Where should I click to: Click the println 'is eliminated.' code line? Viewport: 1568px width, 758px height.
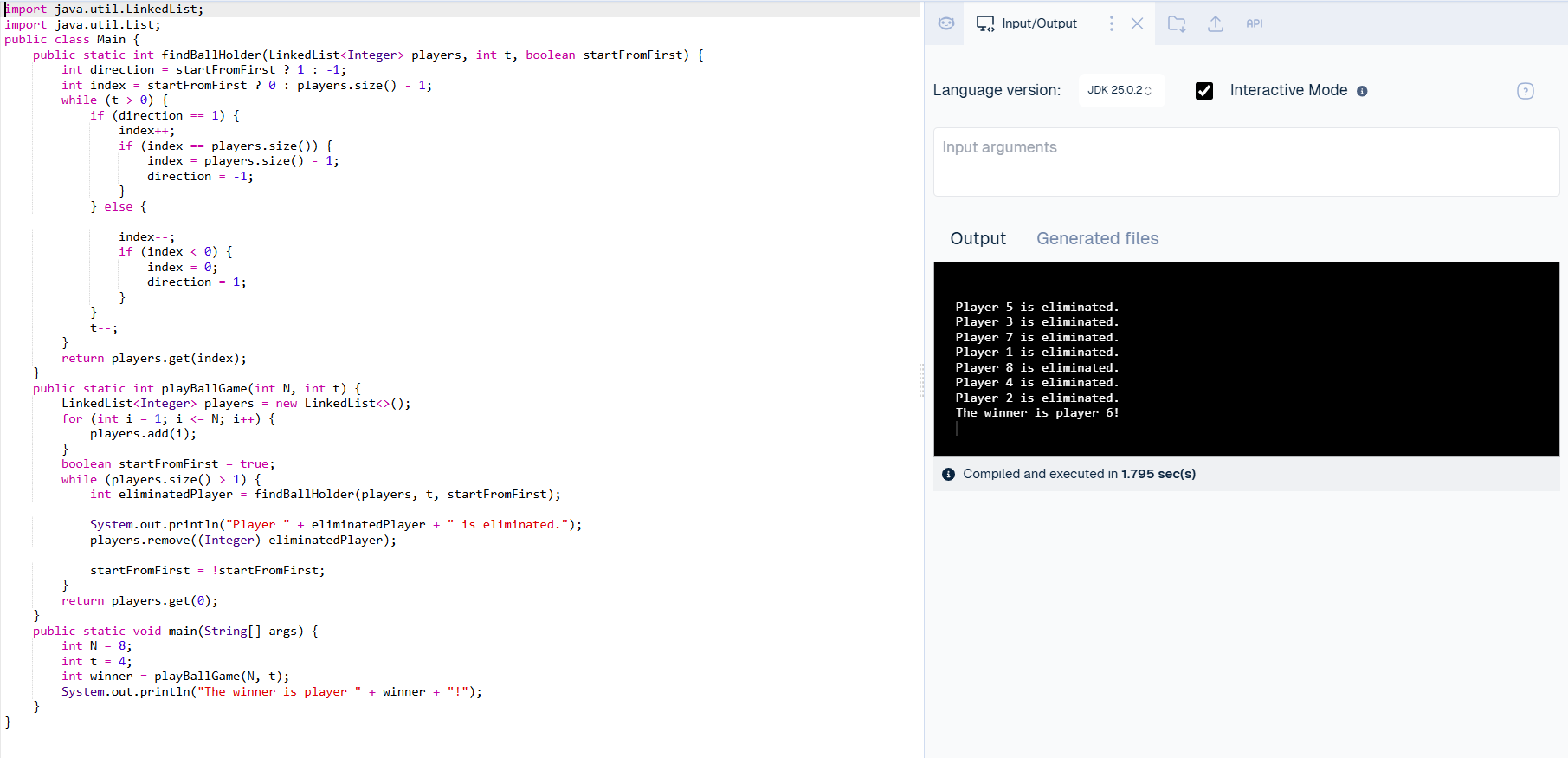tap(336, 524)
